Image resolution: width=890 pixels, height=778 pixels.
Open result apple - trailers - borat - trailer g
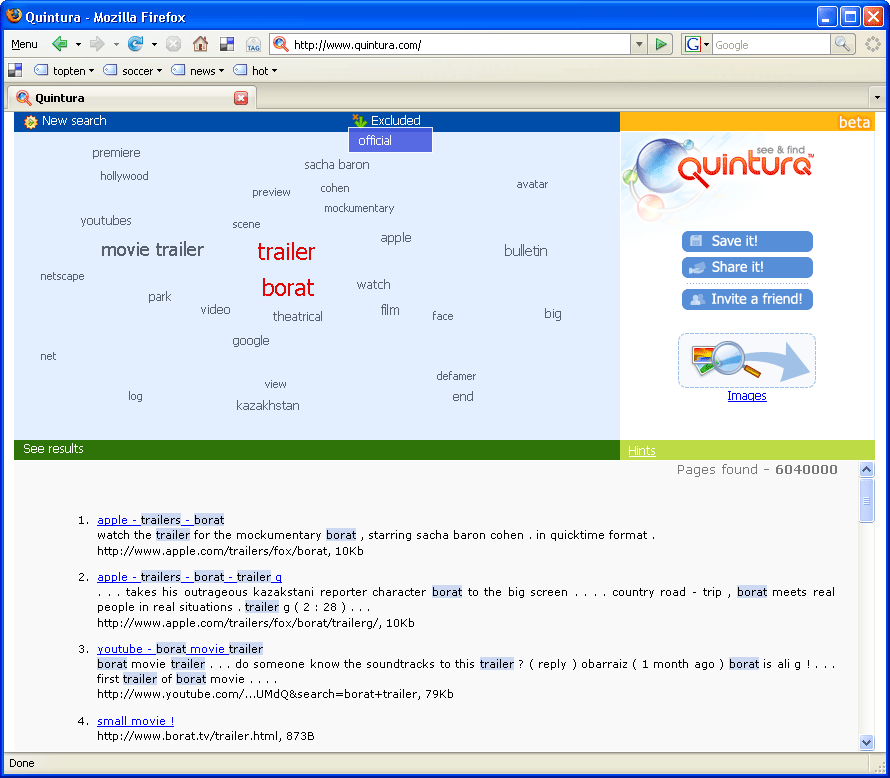pos(189,577)
